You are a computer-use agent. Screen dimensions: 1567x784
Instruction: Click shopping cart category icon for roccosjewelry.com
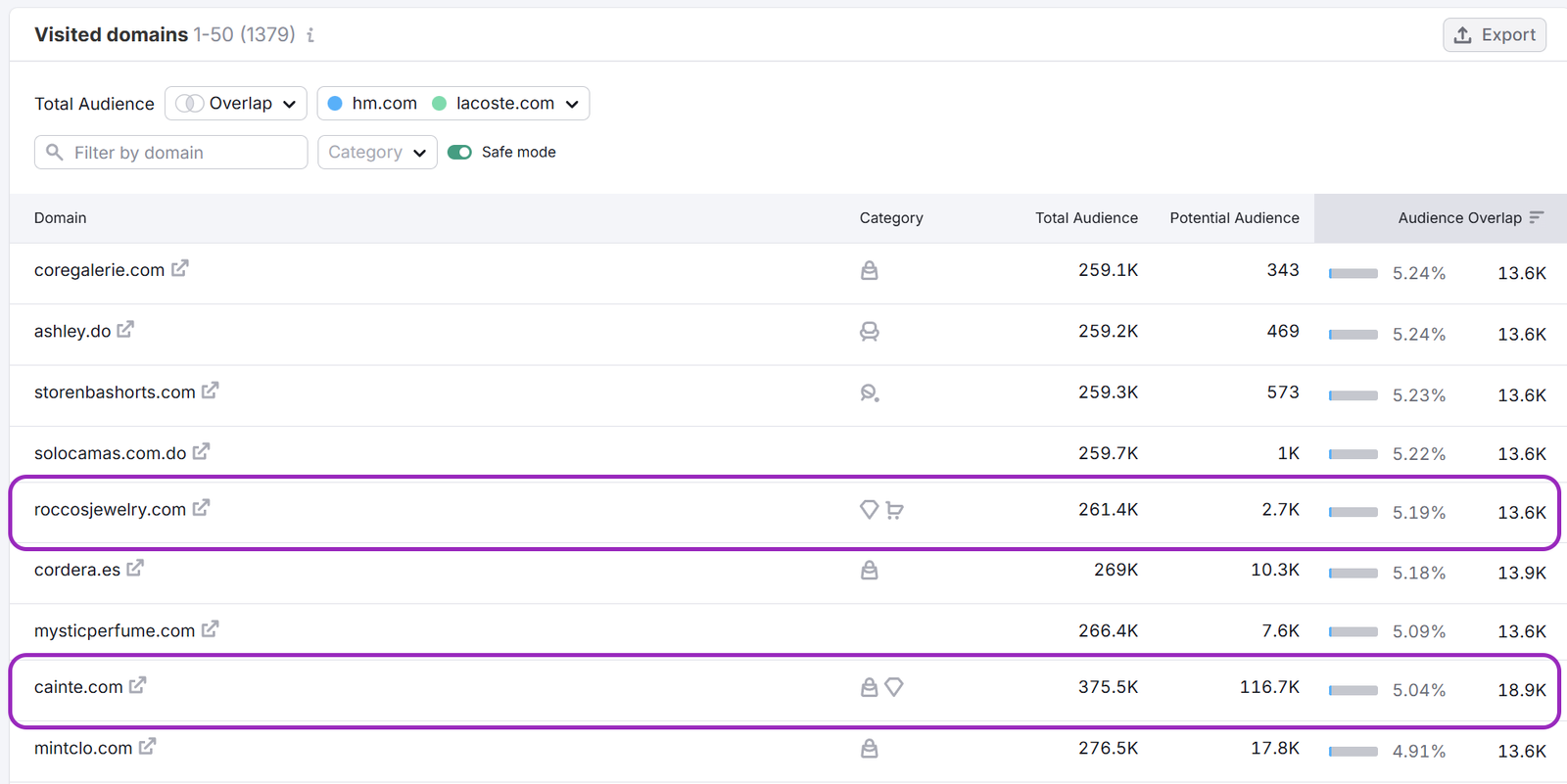tap(894, 510)
